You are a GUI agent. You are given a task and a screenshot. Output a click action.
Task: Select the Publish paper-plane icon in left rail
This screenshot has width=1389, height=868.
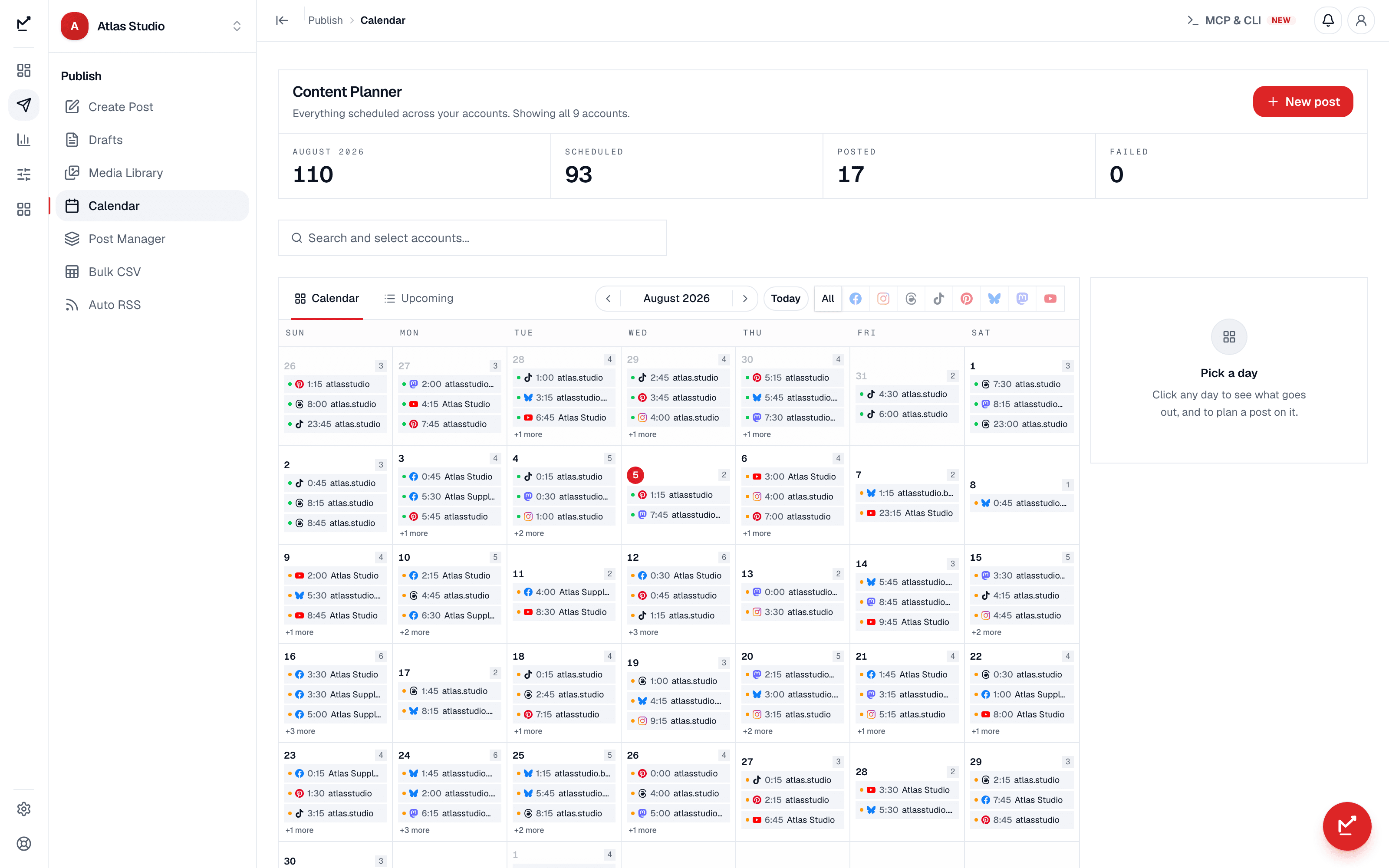point(23,105)
